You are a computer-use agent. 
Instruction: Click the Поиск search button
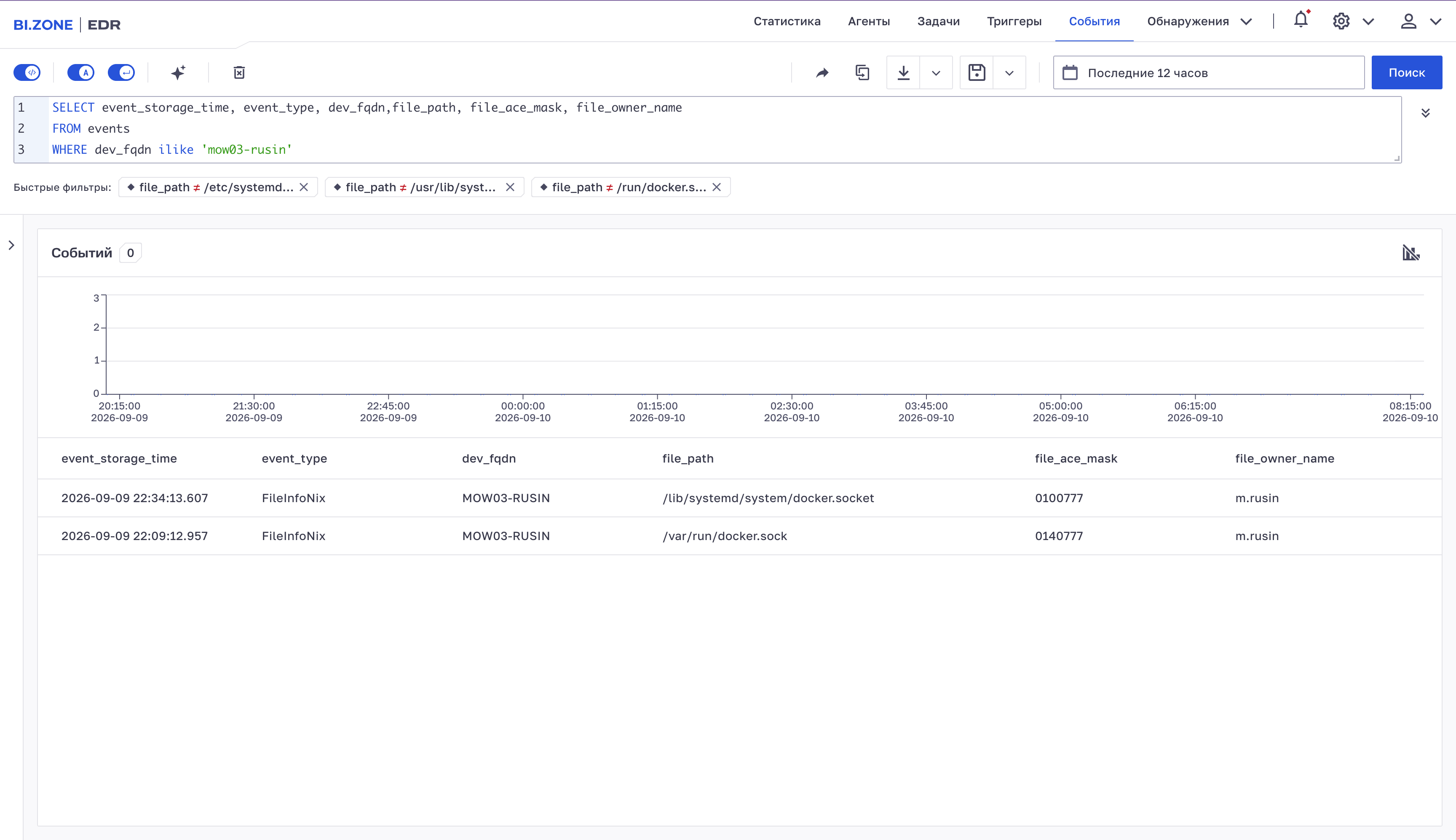coord(1406,73)
